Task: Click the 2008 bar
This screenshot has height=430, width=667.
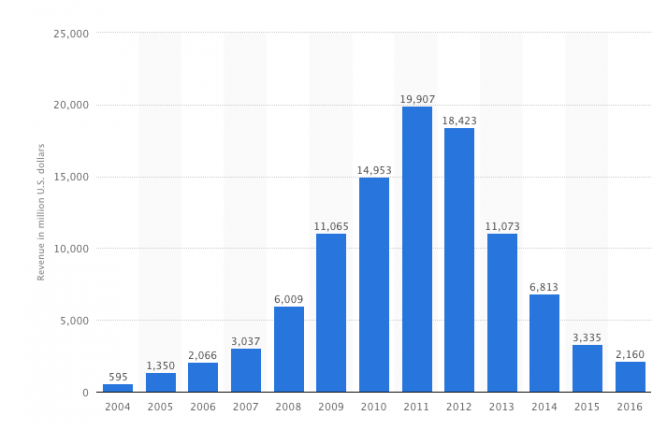Action: [289, 348]
